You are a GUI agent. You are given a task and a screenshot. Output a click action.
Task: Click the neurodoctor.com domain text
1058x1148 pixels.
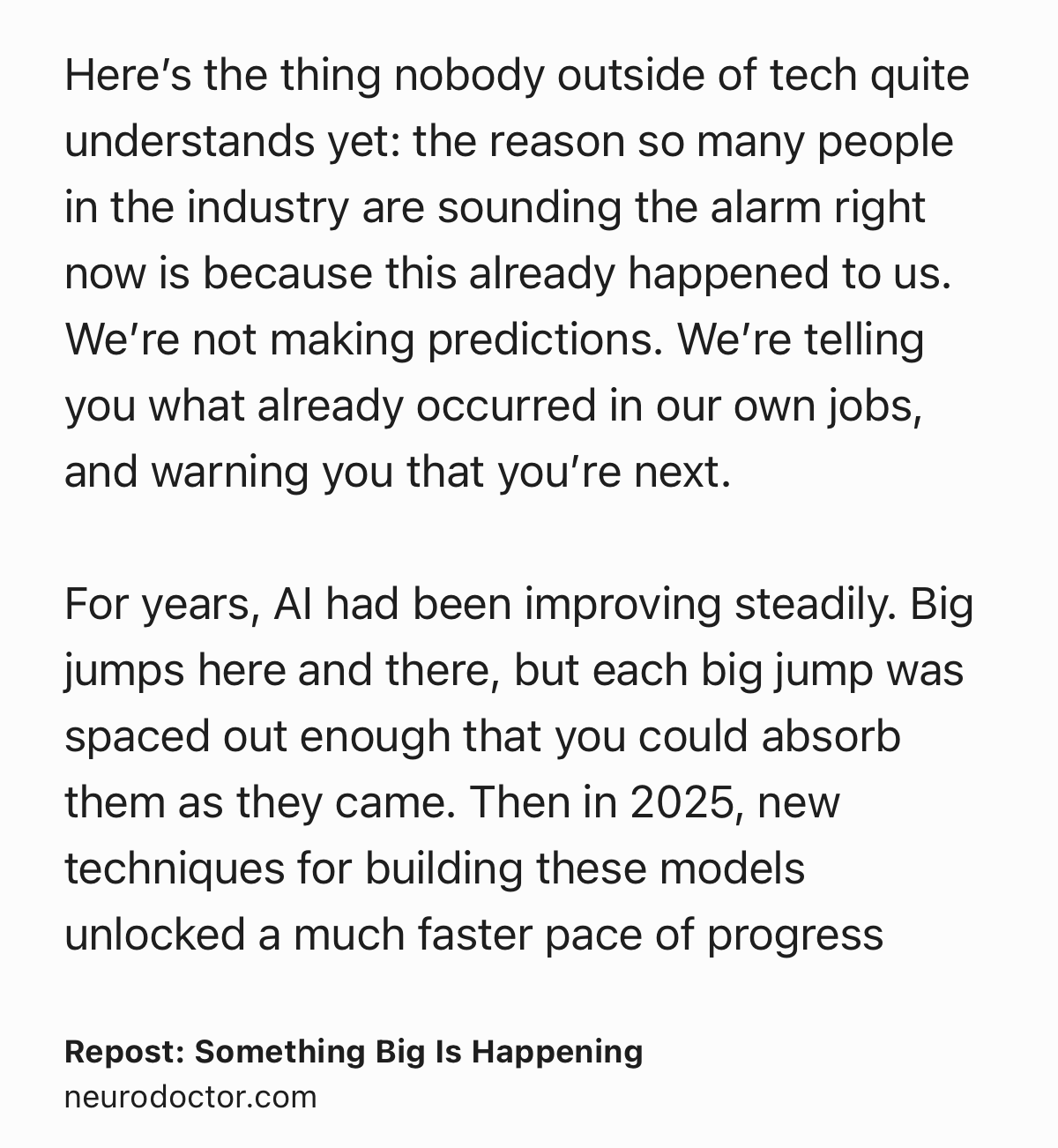pyautogui.click(x=190, y=1097)
